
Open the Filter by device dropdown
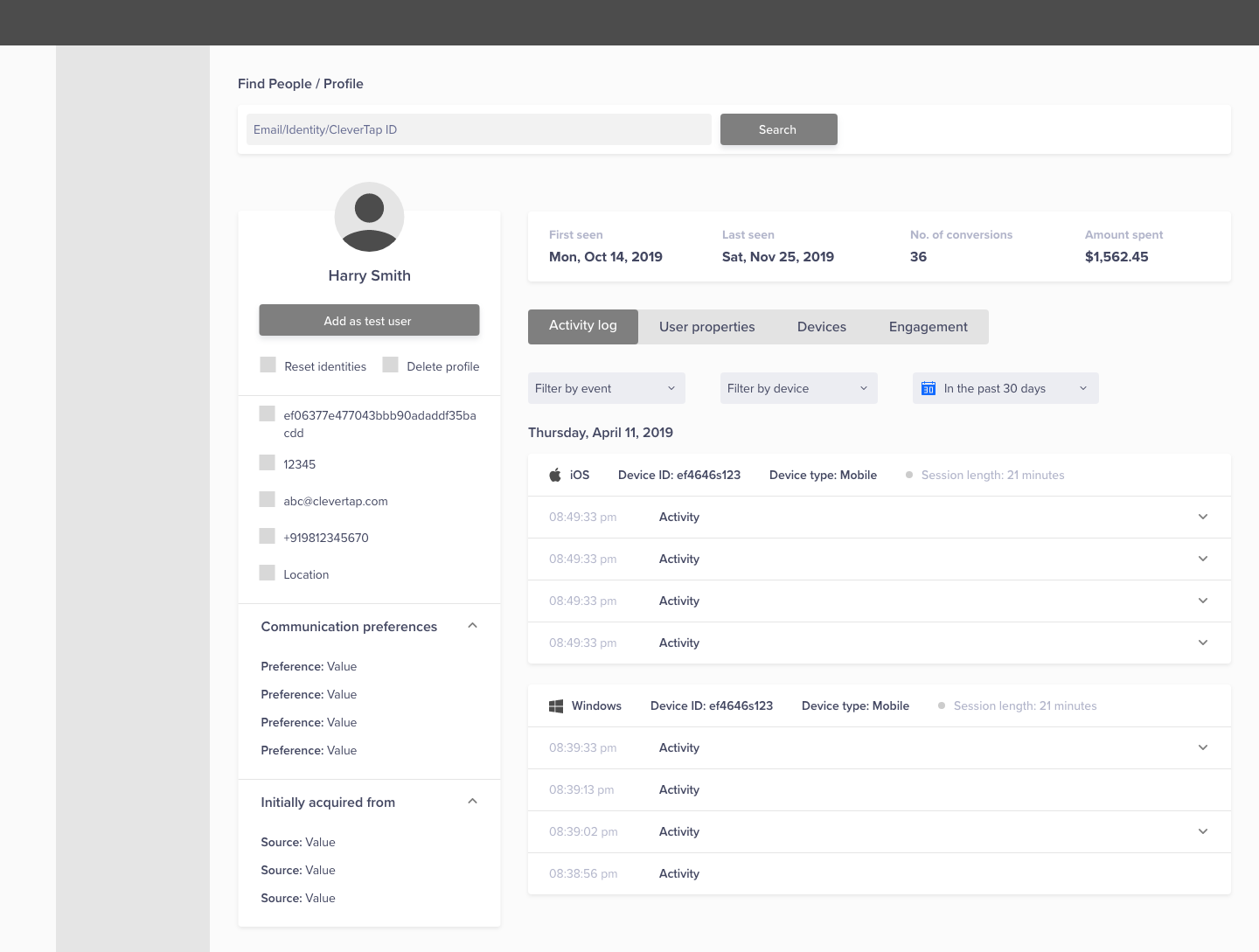coord(798,388)
